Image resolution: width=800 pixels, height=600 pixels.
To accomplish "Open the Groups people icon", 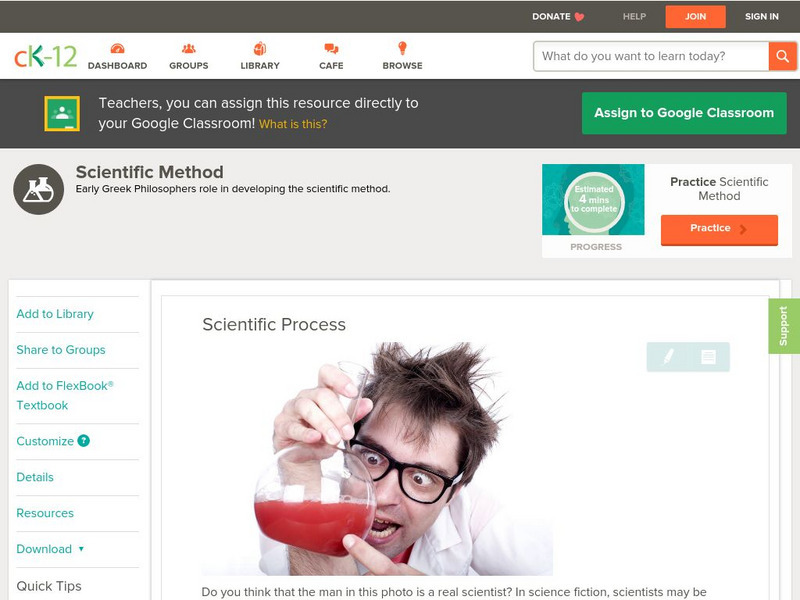I will (189, 48).
